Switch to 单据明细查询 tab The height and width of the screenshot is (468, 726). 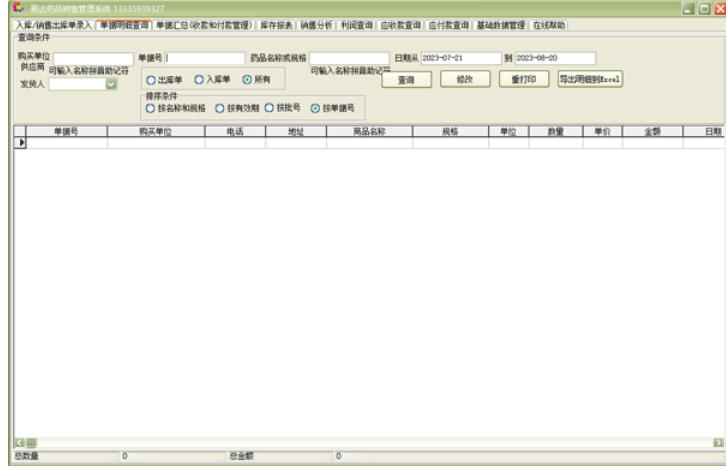tap(124, 25)
